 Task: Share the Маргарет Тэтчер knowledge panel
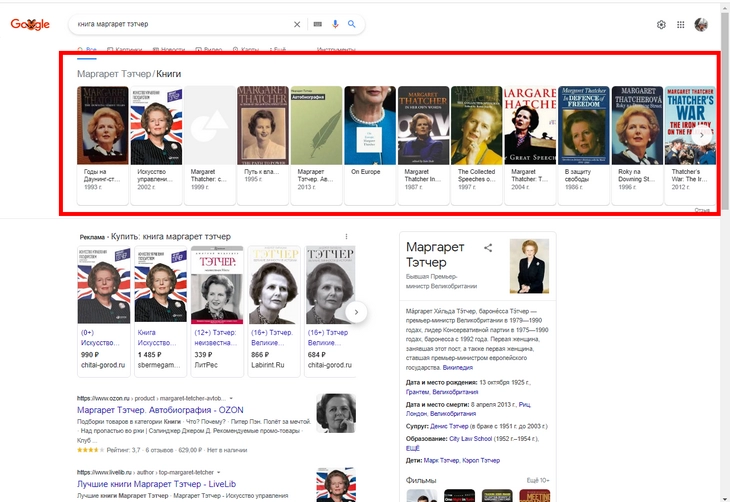click(x=488, y=248)
